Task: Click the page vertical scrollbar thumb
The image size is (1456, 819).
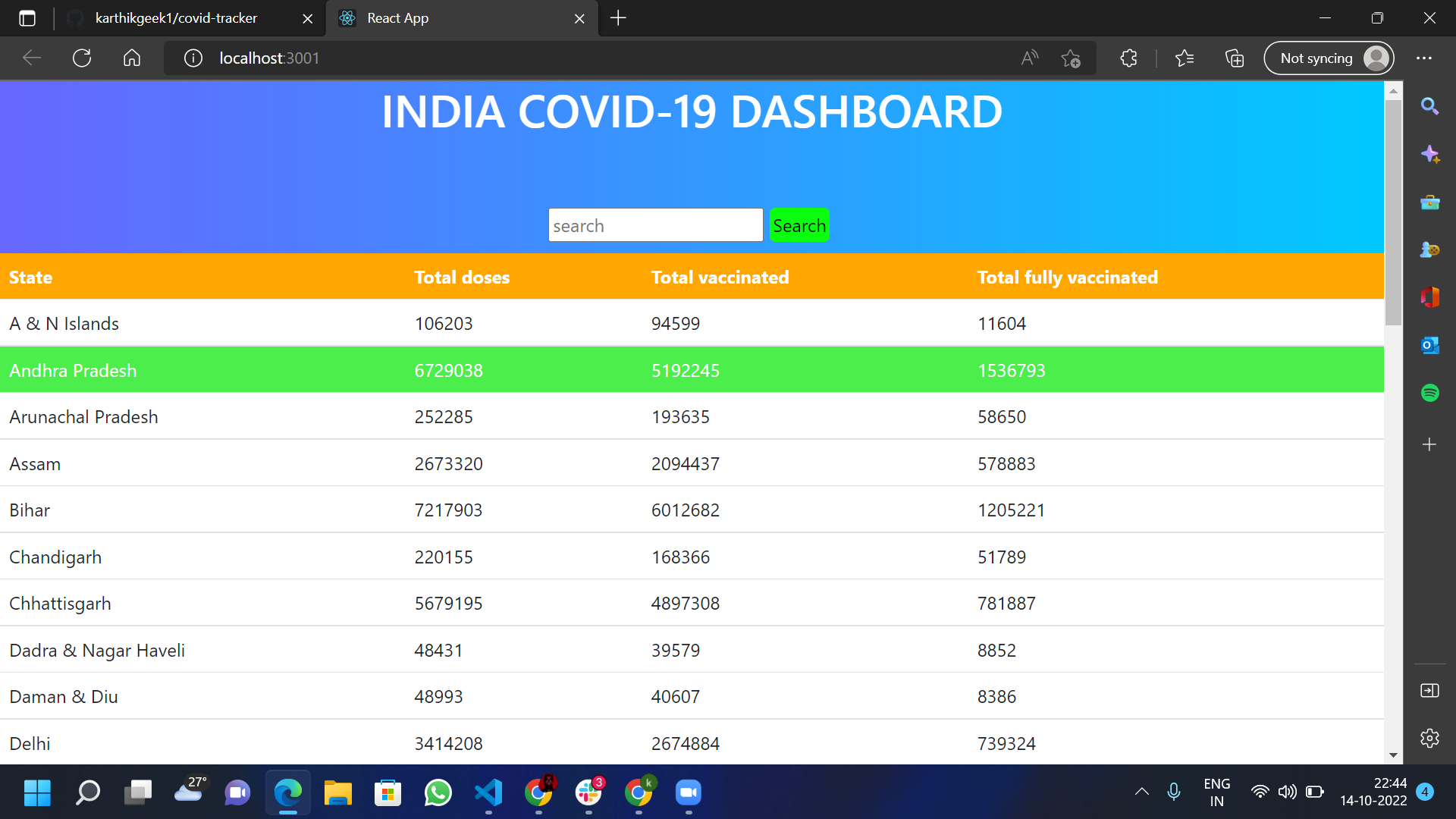Action: point(1393,212)
